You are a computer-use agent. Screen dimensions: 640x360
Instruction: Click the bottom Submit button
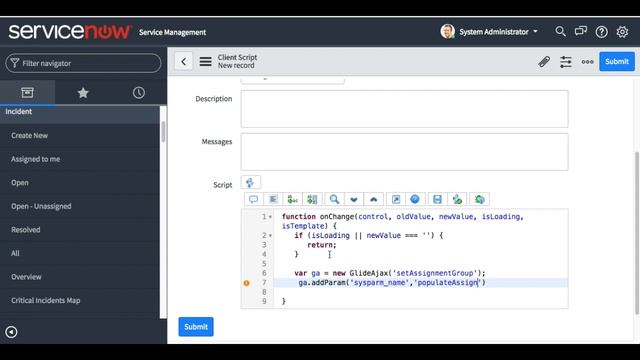pos(196,327)
